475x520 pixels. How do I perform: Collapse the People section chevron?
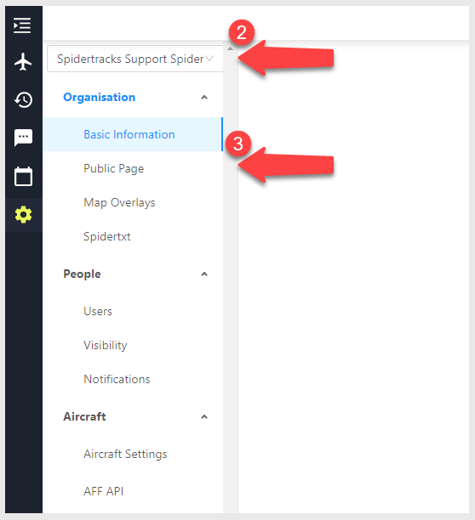(204, 274)
